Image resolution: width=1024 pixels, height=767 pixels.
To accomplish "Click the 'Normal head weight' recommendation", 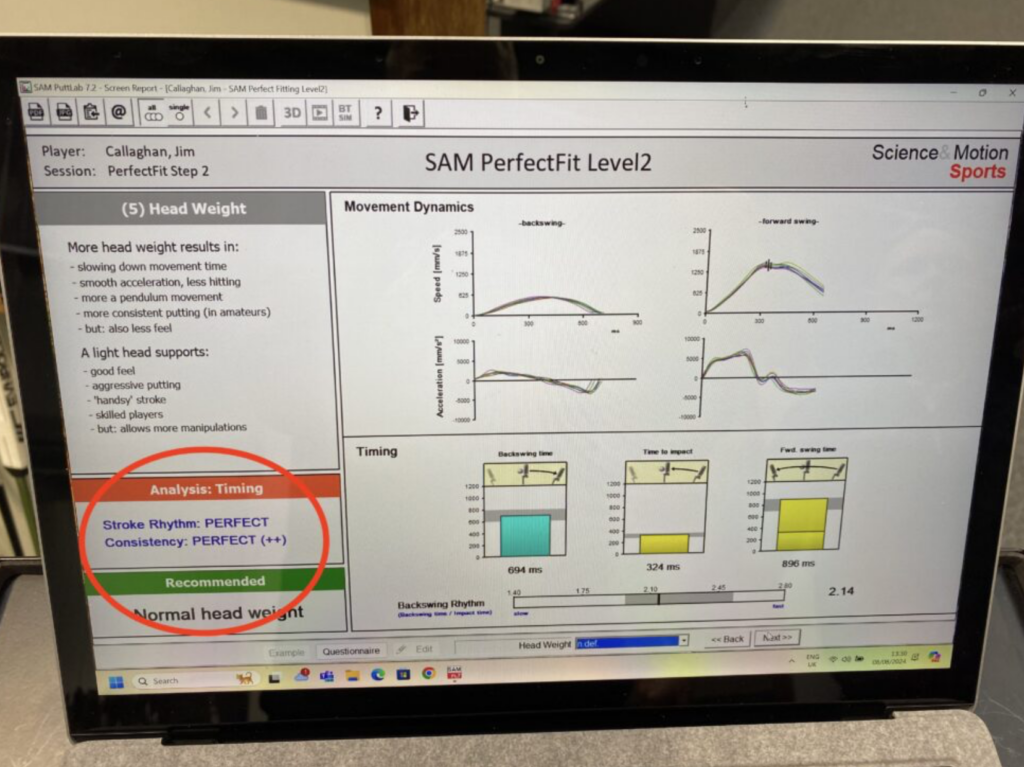I will click(x=218, y=613).
